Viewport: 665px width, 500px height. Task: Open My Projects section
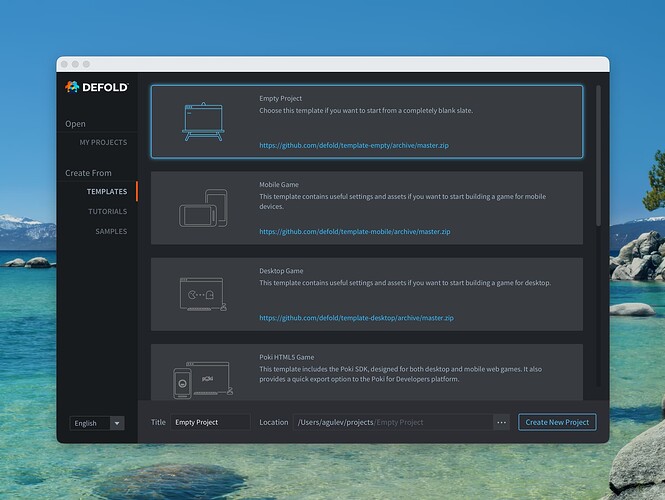(103, 143)
